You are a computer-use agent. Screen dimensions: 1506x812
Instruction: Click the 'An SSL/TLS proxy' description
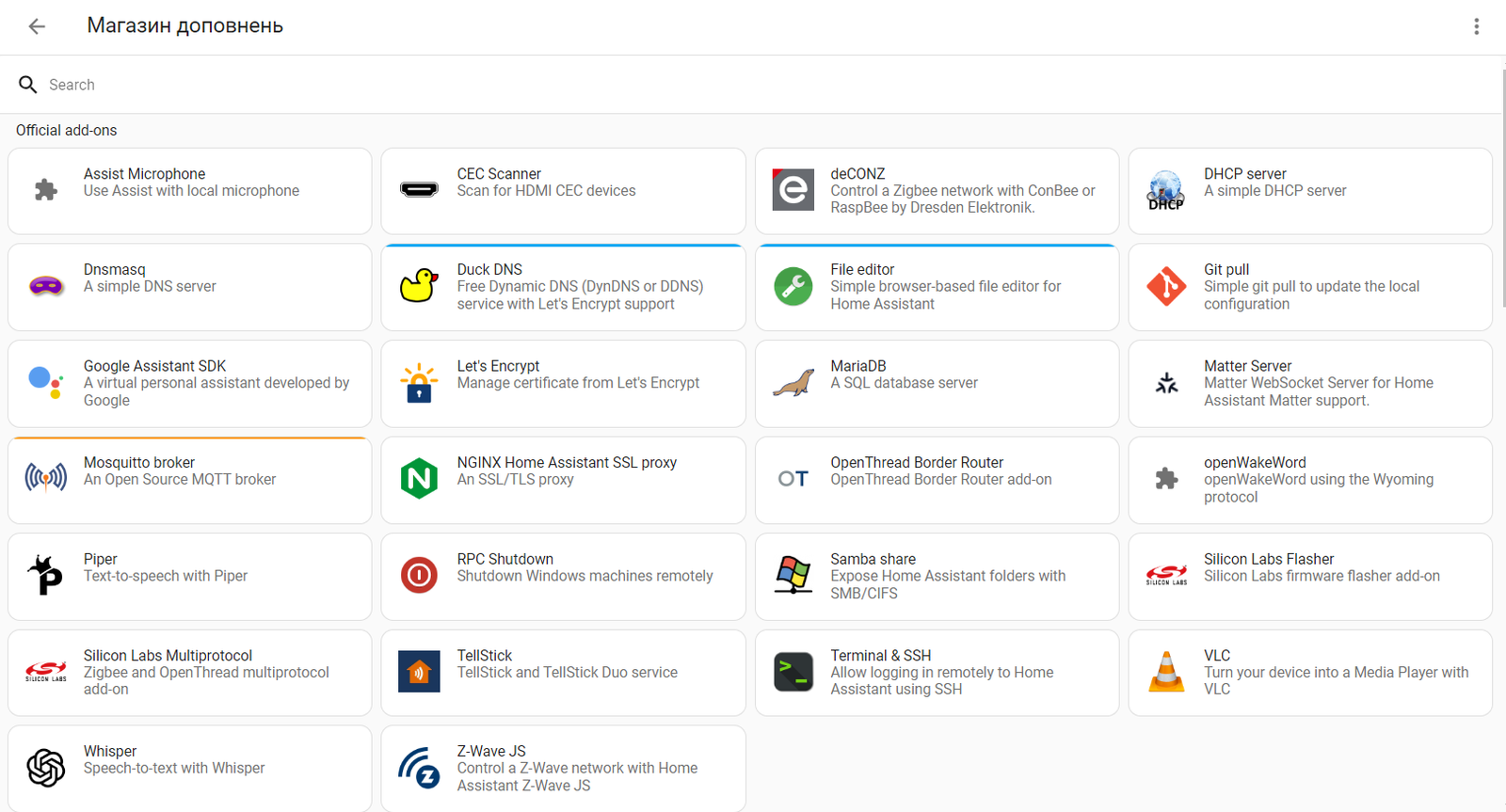[515, 480]
